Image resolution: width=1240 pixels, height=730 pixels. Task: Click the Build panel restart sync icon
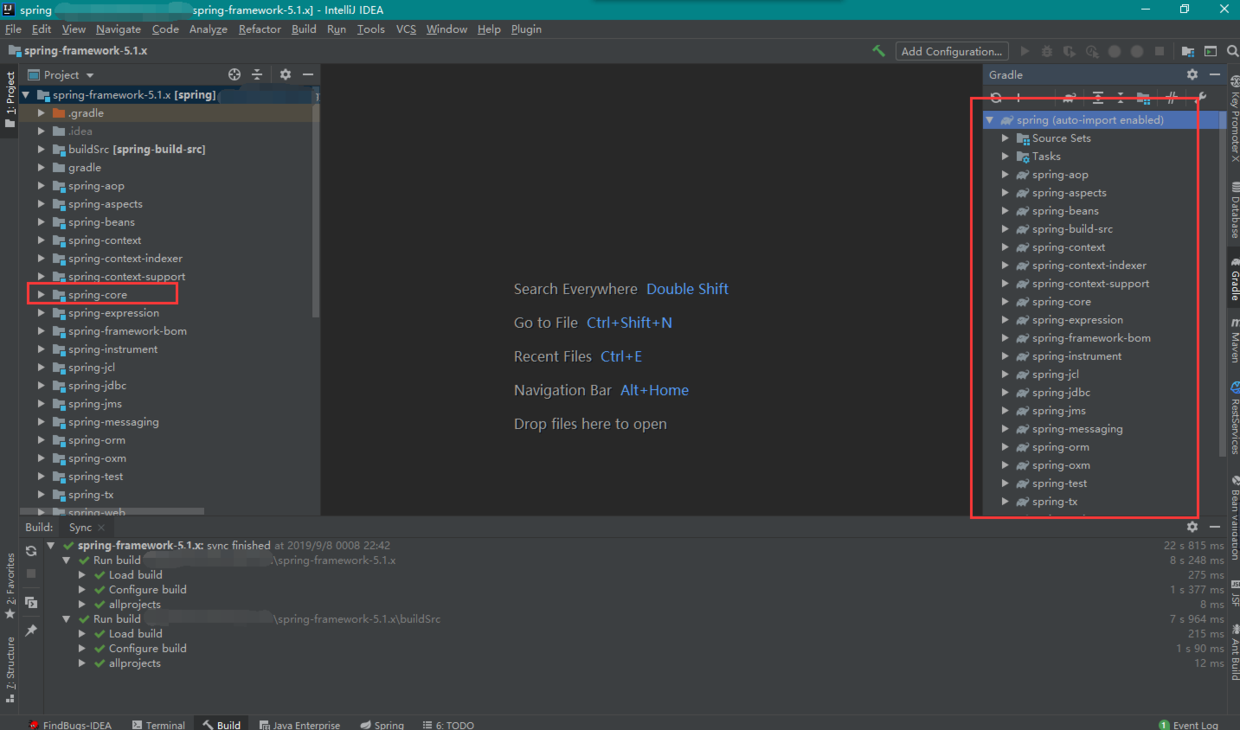point(31,551)
